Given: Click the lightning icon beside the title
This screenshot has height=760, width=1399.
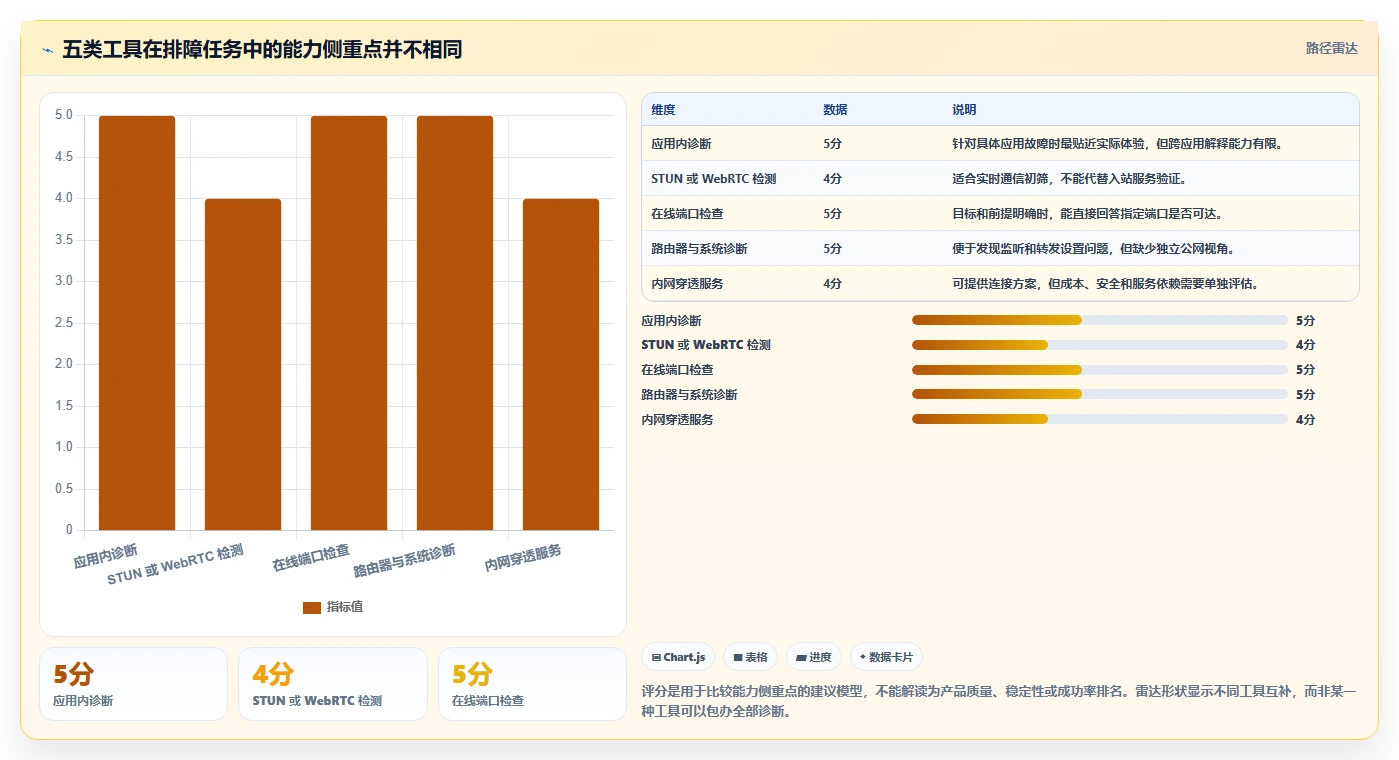Looking at the screenshot, I should click(x=48, y=50).
